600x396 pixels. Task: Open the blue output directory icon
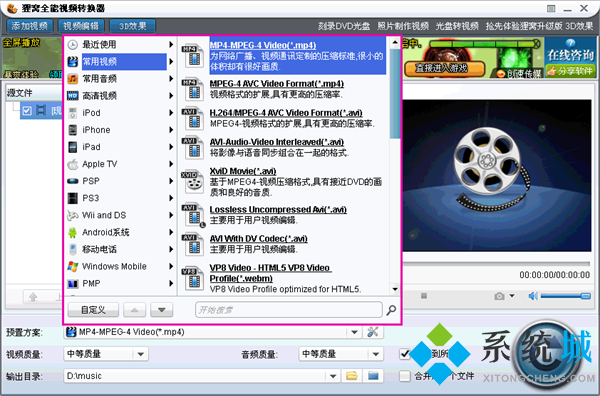[373, 376]
